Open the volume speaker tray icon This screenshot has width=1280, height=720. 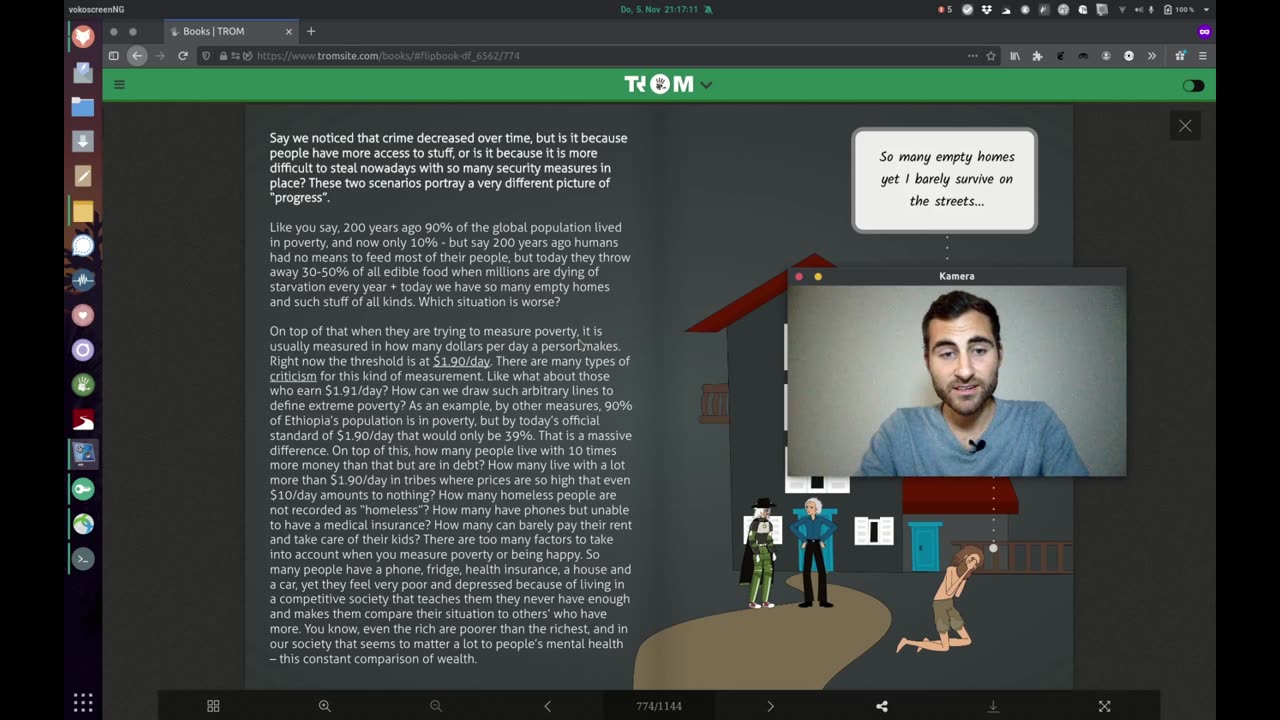(1139, 9)
